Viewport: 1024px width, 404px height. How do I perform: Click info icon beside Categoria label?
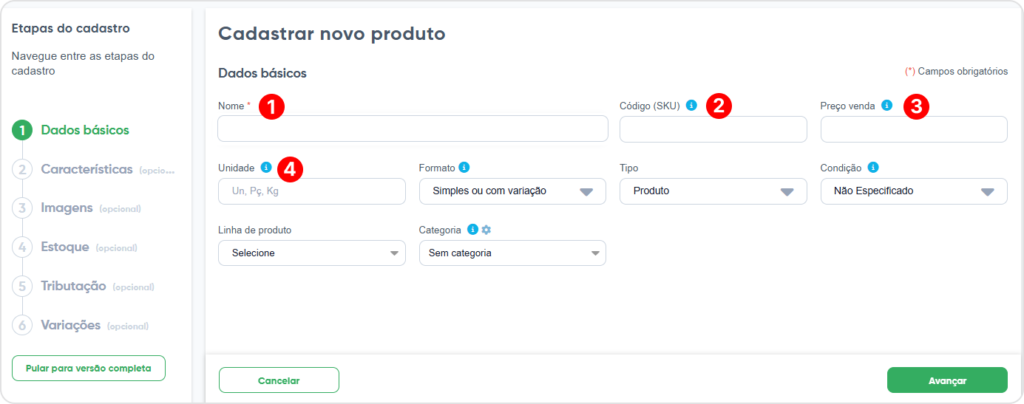point(473,230)
